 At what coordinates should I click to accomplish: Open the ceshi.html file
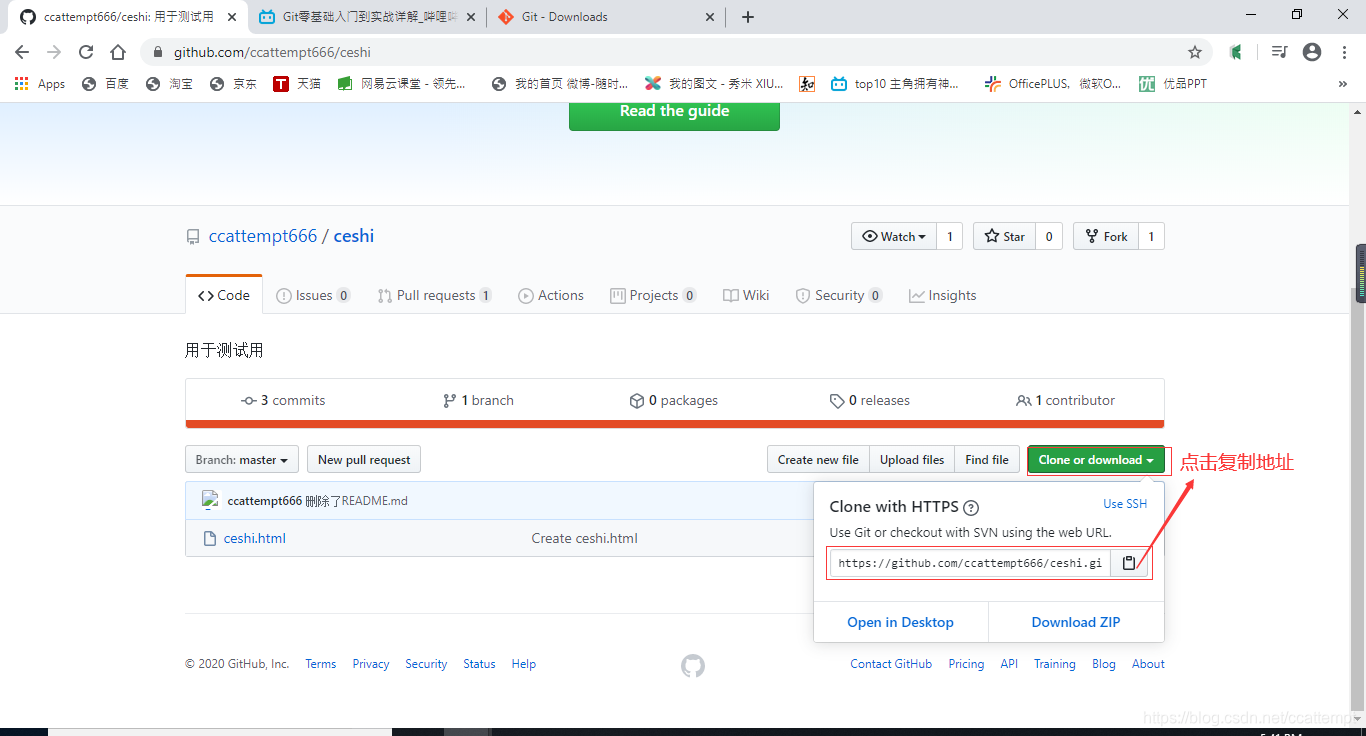tap(255, 538)
